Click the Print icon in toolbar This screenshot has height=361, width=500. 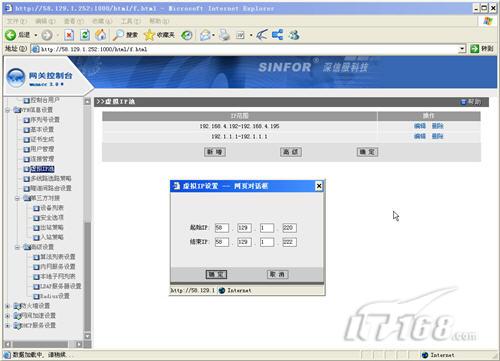click(224, 35)
